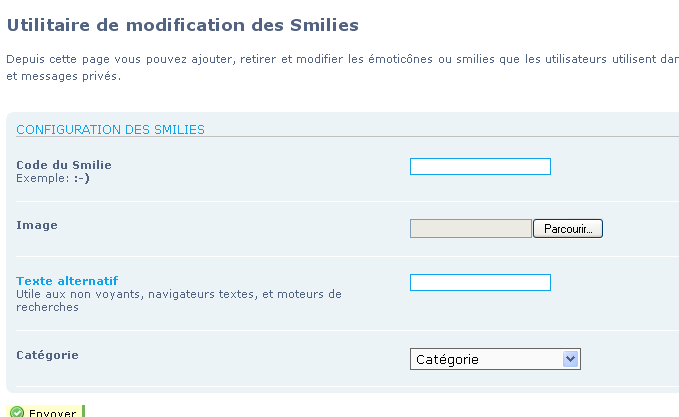
Task: Click the blue Texte alternatif label
Action: point(67,281)
